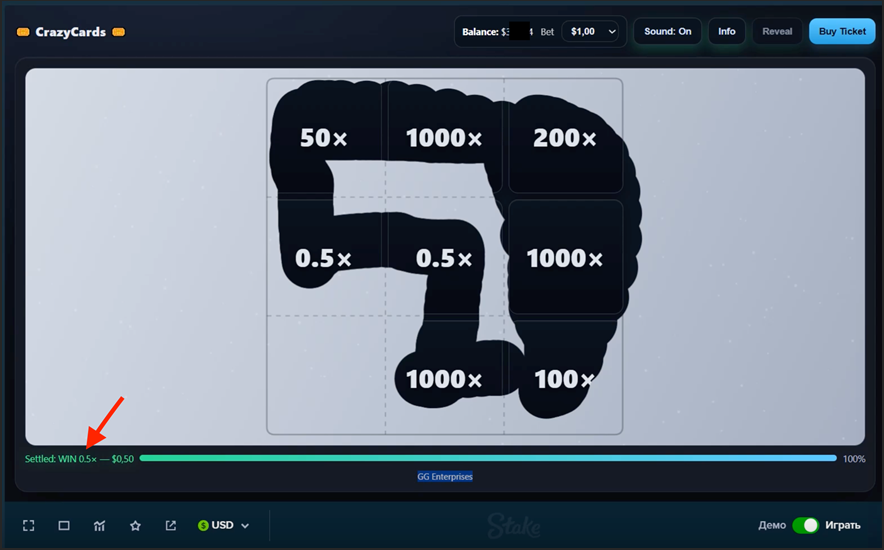Switch to theater mode with the rectangle icon

(x=64, y=525)
